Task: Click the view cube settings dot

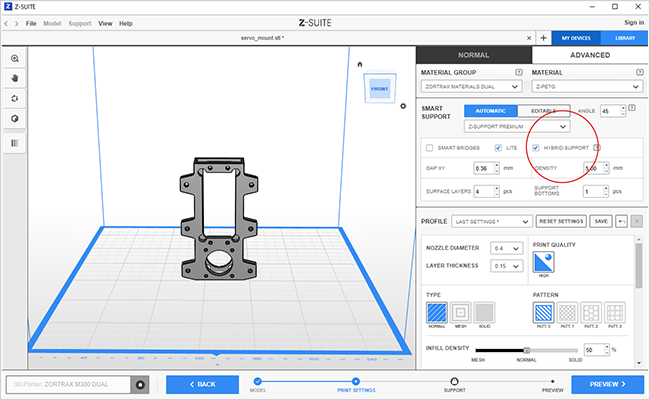Action: 403,106
